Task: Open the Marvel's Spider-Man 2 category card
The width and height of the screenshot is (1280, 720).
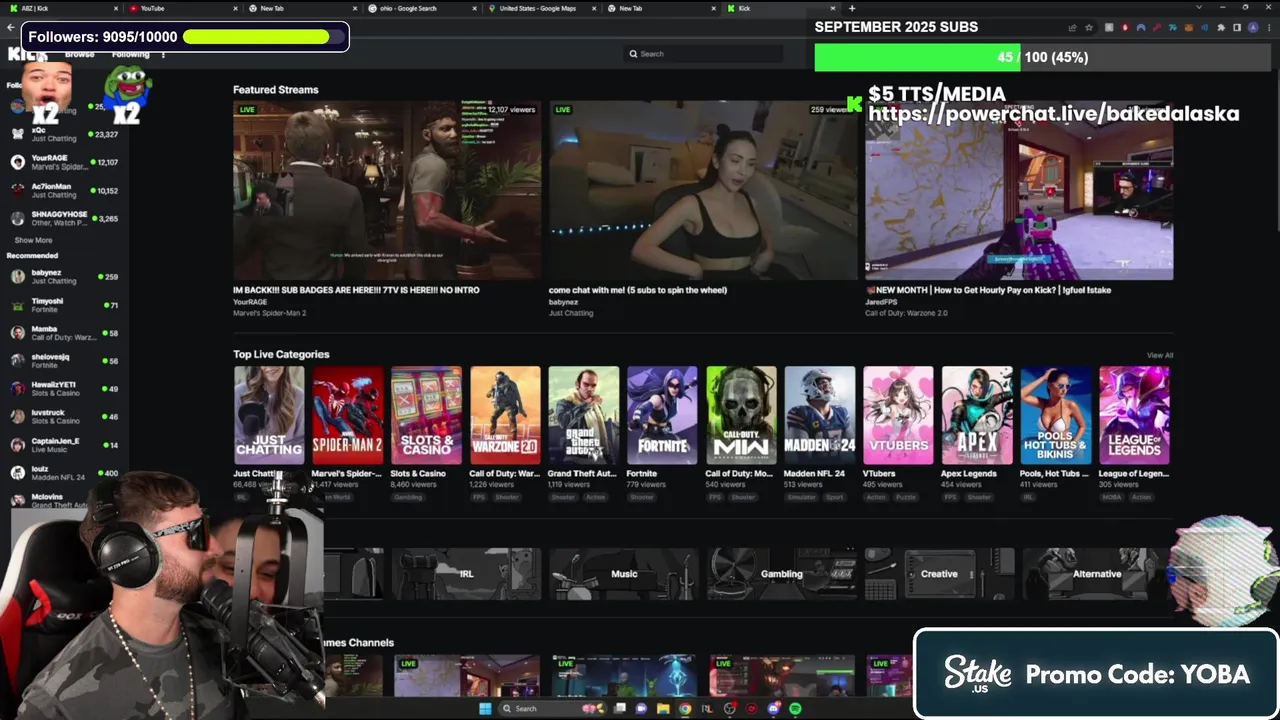Action: [347, 415]
